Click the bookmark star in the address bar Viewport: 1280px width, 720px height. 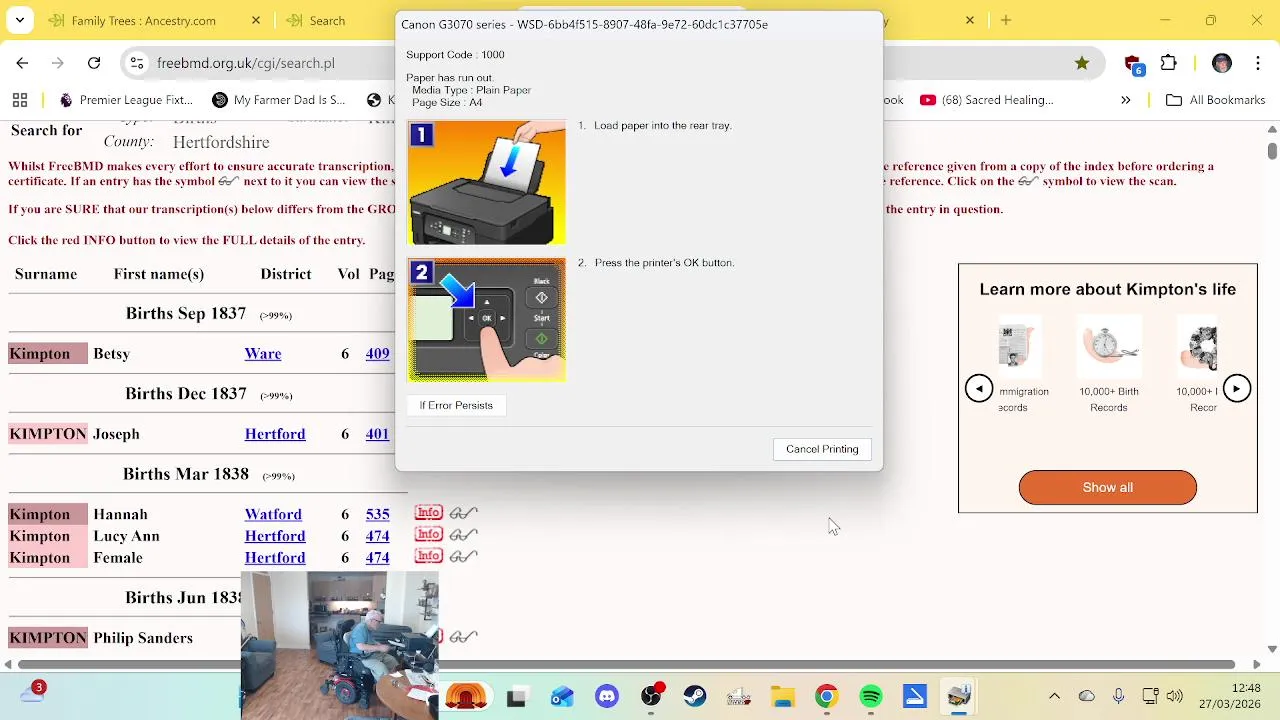pyautogui.click(x=1082, y=63)
